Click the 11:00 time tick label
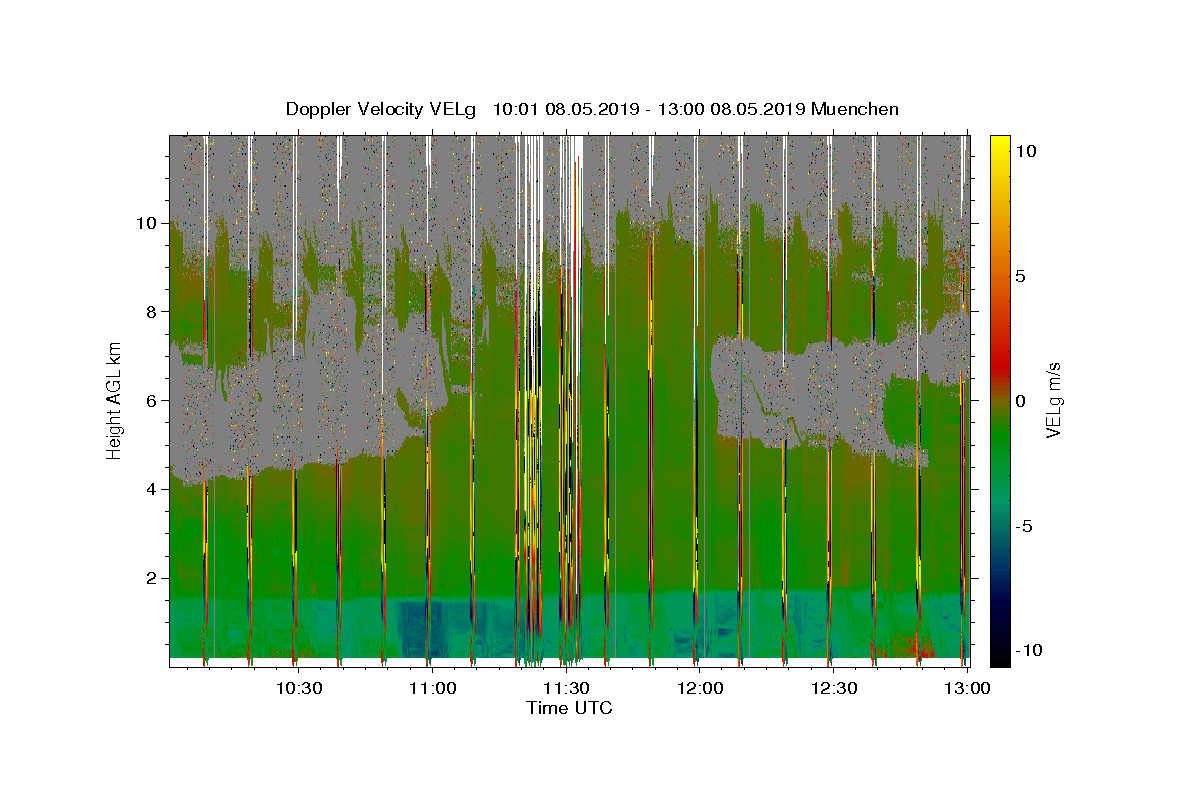 tap(432, 688)
